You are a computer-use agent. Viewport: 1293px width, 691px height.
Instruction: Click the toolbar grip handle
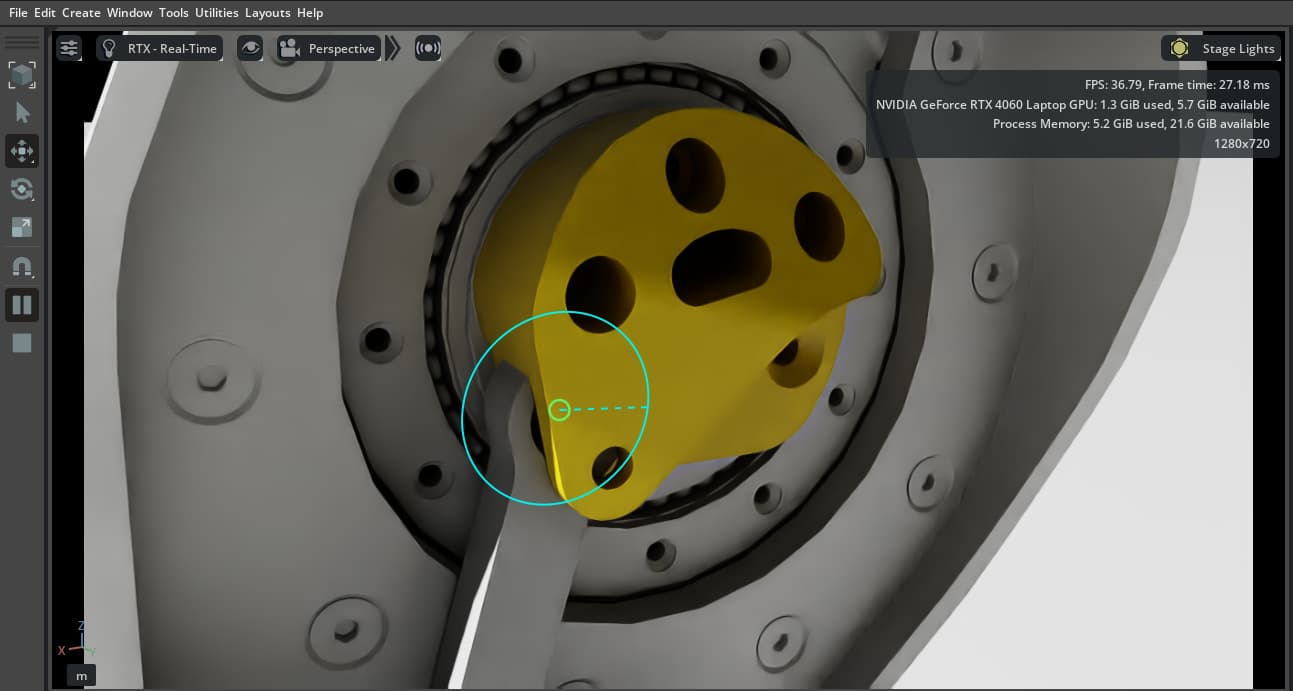click(x=22, y=43)
